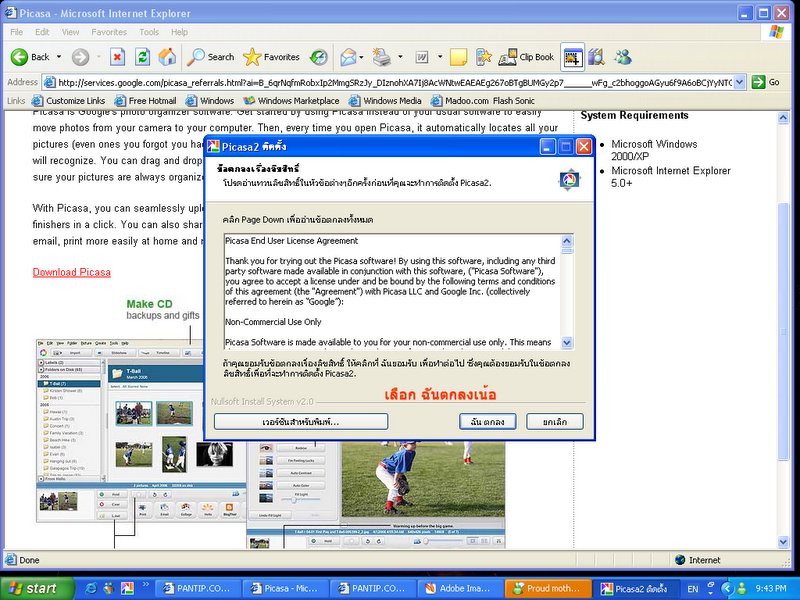Click the Windows start button

point(37,588)
